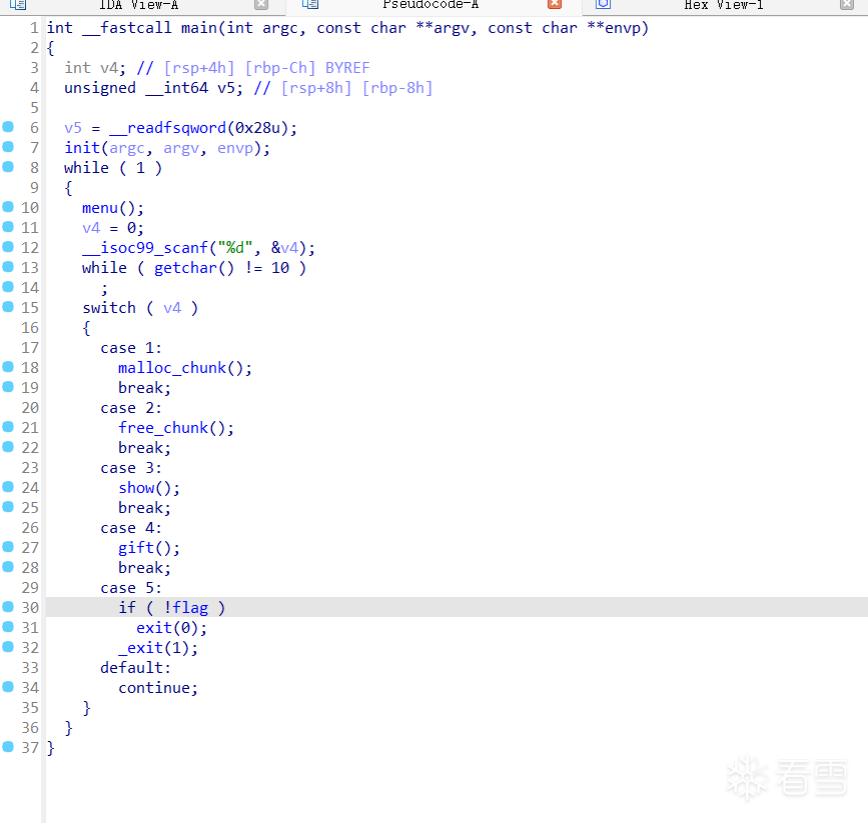Select the "%d" format string
The height and width of the screenshot is (823, 868).
point(235,248)
